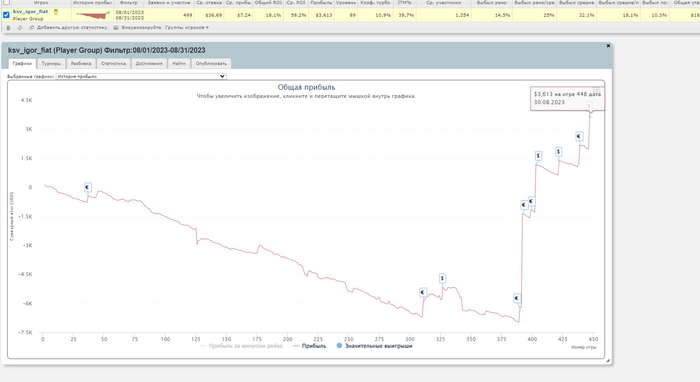The image size is (700, 382).
Task: Click the profit history thumbnail in the row
Action: pos(93,15)
